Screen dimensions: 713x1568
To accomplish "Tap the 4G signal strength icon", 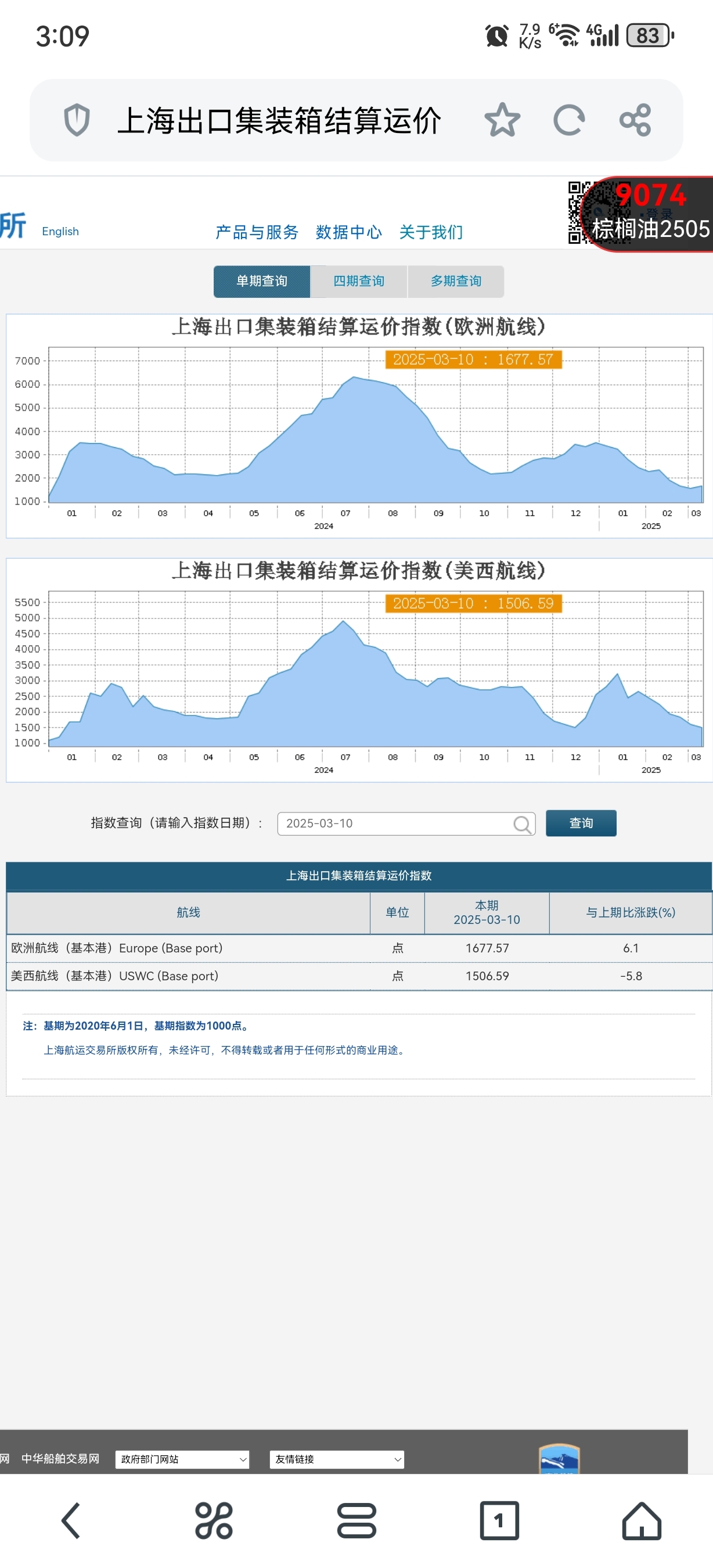I will [x=602, y=35].
